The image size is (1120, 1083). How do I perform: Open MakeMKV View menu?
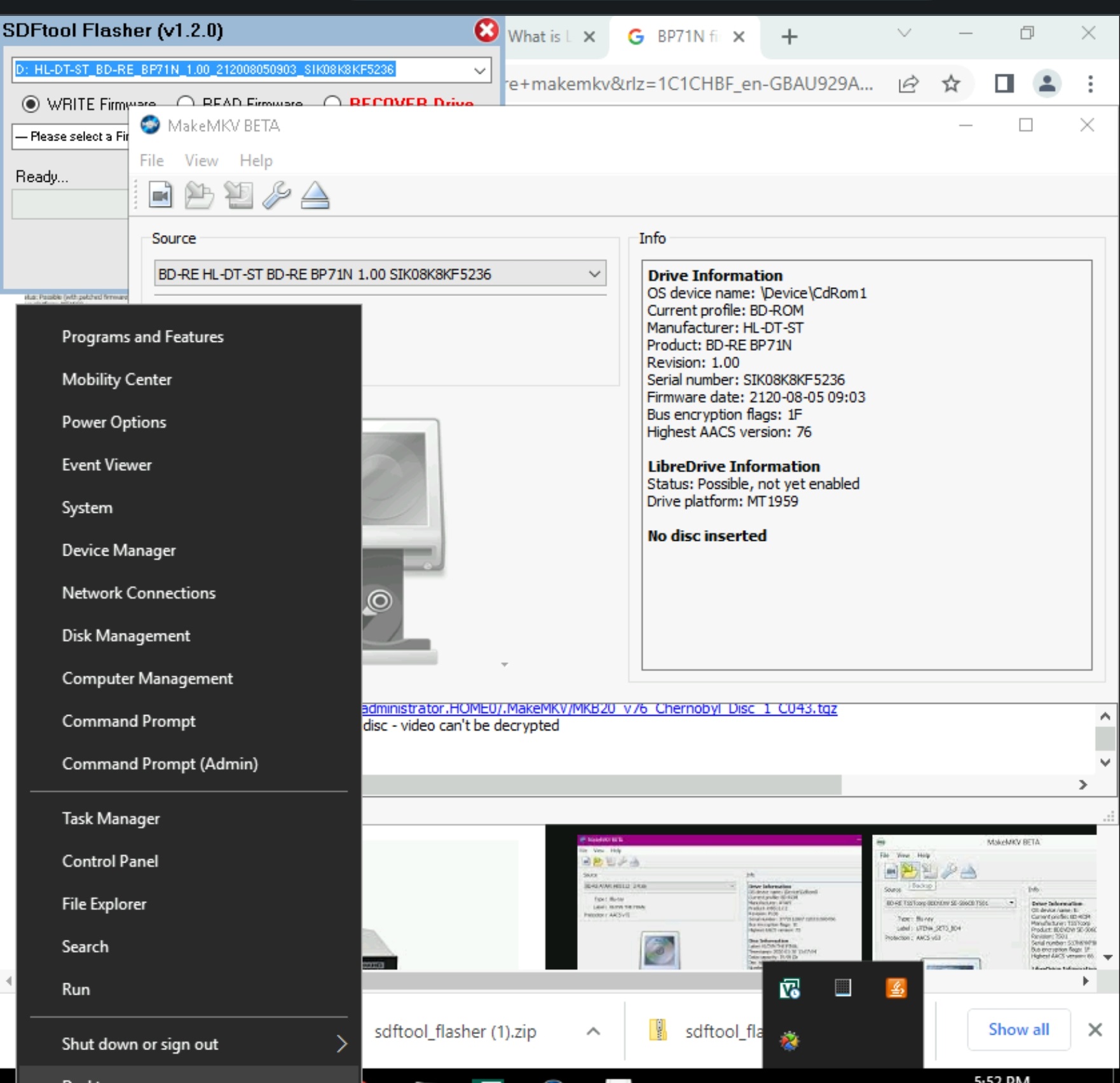coord(201,160)
